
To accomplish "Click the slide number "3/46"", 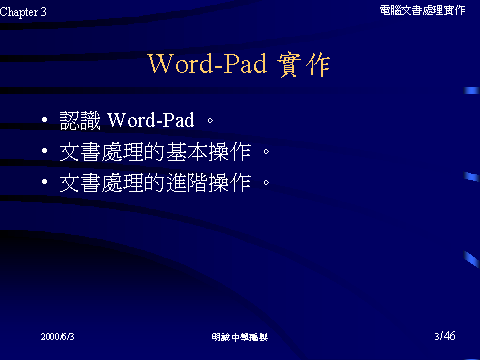I will pos(445,336).
